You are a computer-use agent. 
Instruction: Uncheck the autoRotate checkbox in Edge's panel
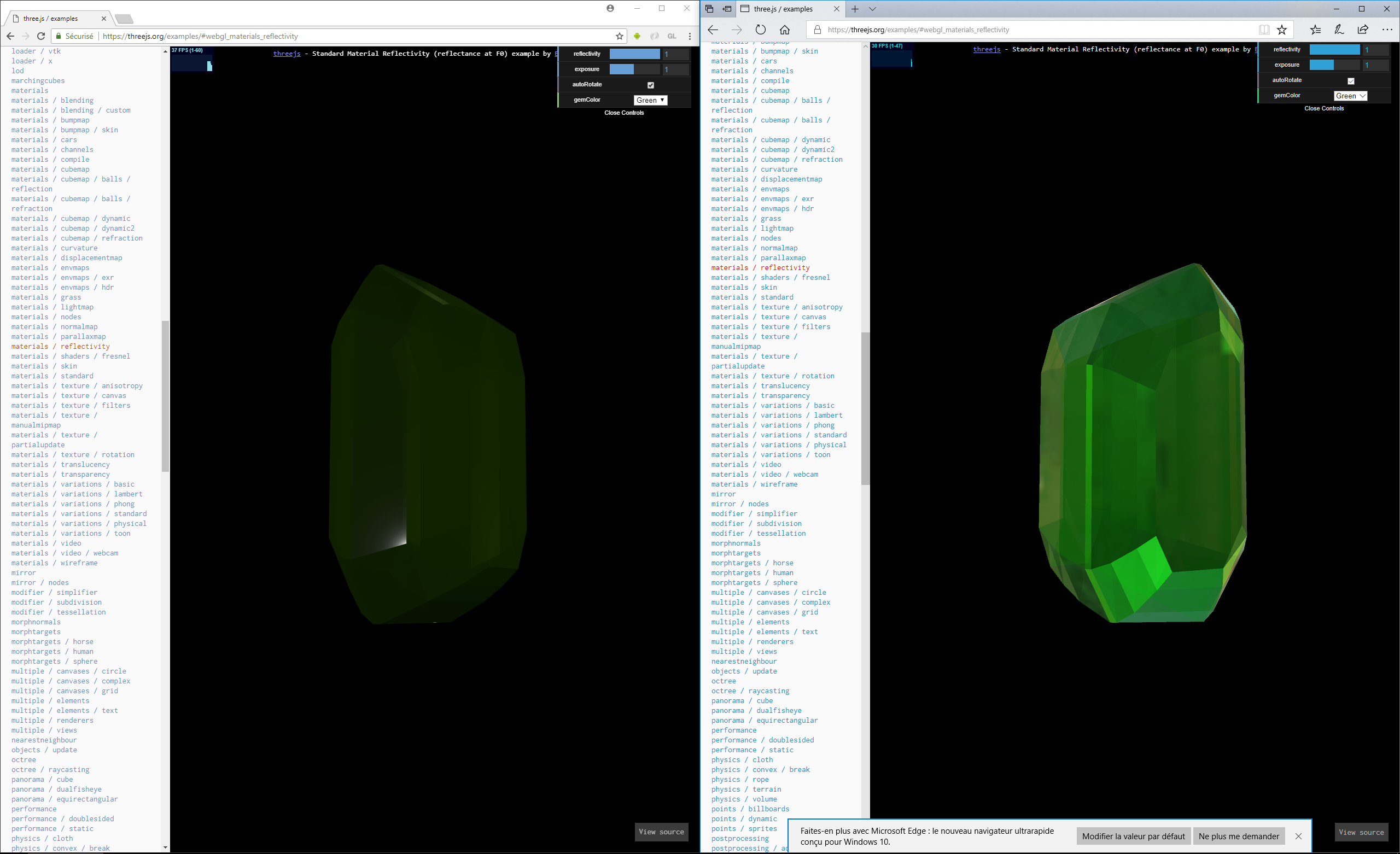1351,81
